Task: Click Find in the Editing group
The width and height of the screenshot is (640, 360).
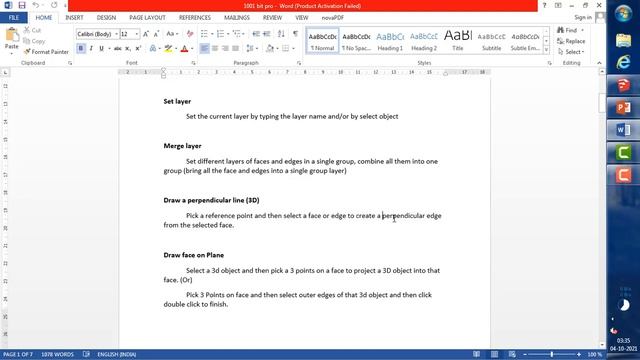Action: click(x=567, y=30)
